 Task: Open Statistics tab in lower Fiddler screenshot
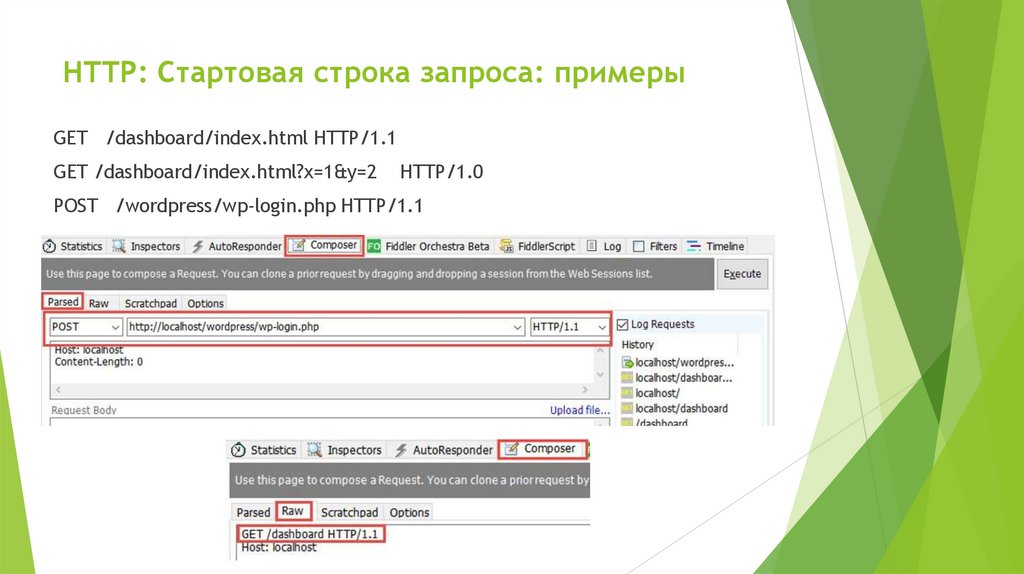[266, 450]
